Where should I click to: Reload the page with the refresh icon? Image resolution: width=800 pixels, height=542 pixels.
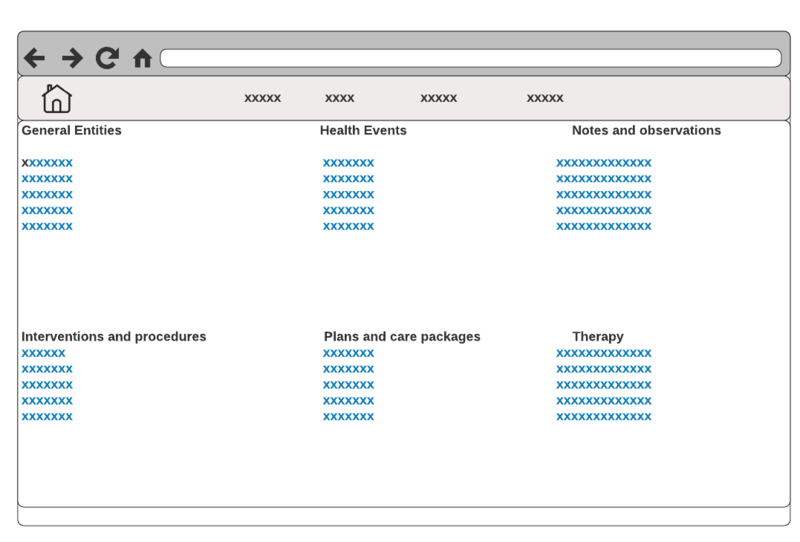coord(107,58)
